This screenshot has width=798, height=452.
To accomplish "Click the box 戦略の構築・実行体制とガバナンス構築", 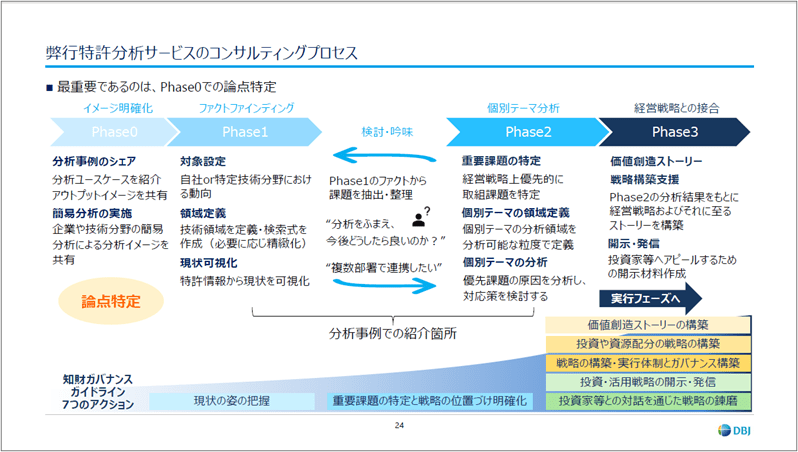I will coord(648,363).
